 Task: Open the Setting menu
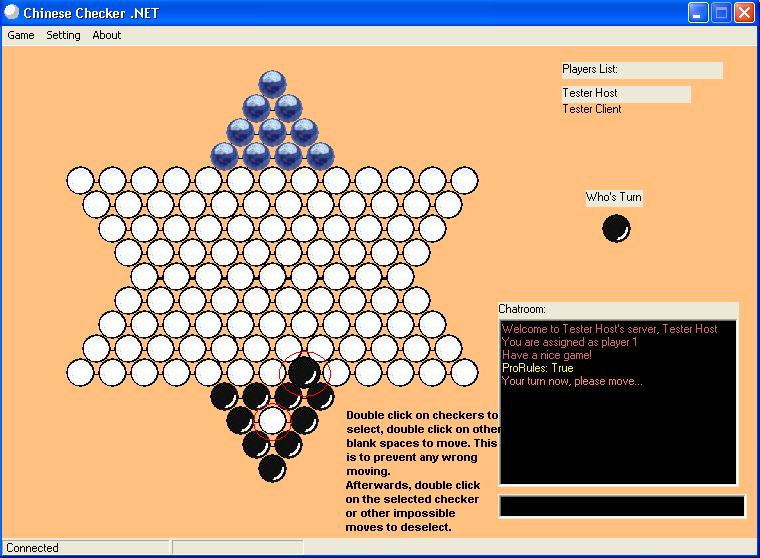pyautogui.click(x=63, y=35)
